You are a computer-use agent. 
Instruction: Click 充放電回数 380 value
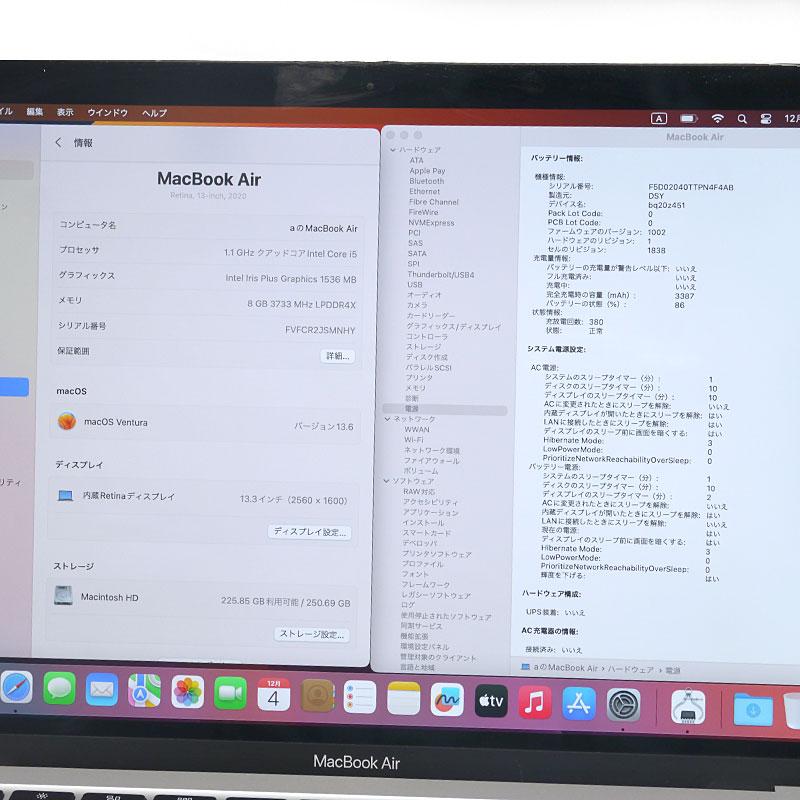[x=596, y=322]
